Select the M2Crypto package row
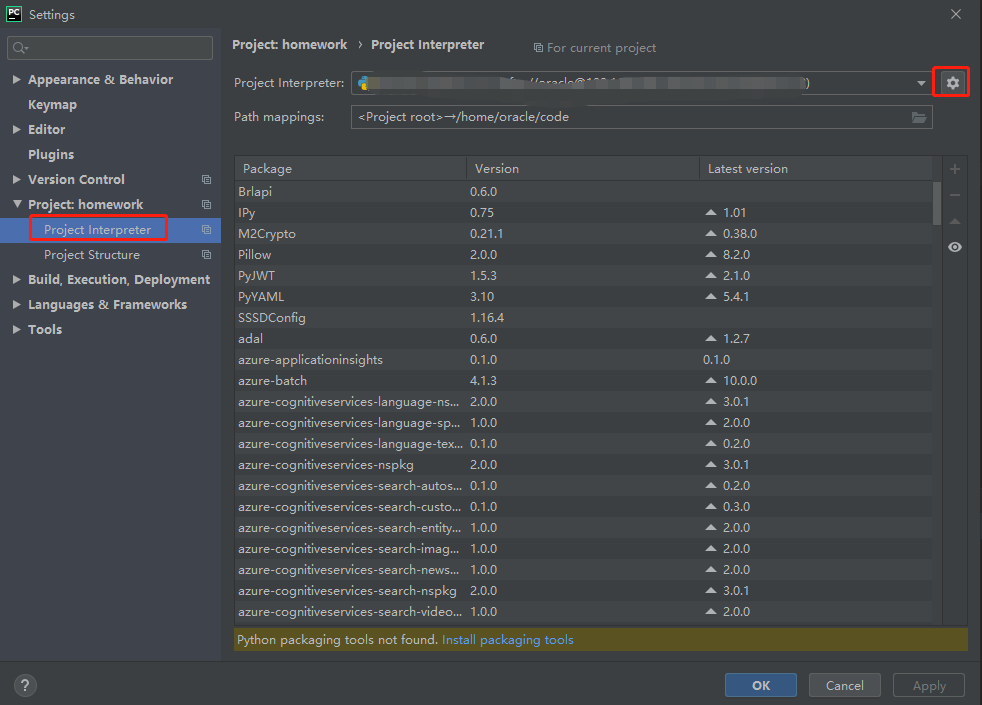Screen dimensions: 982x705 click(x=584, y=234)
